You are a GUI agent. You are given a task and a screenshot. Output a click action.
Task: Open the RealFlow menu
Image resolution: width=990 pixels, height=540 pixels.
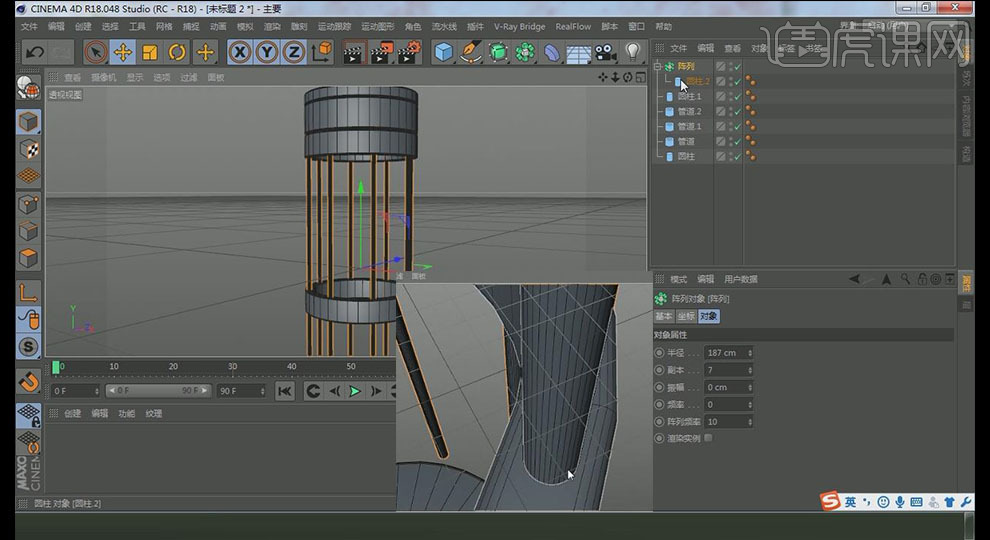point(573,27)
